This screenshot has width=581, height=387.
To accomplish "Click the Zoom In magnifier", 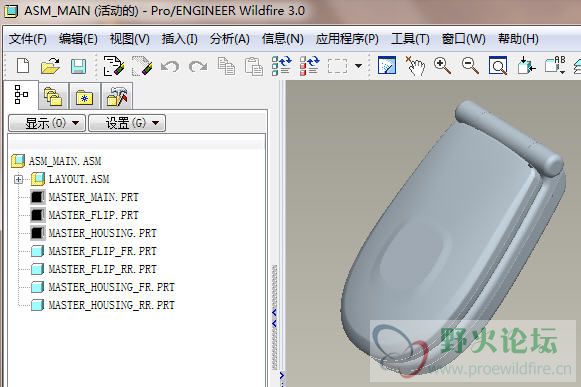I will pos(442,66).
